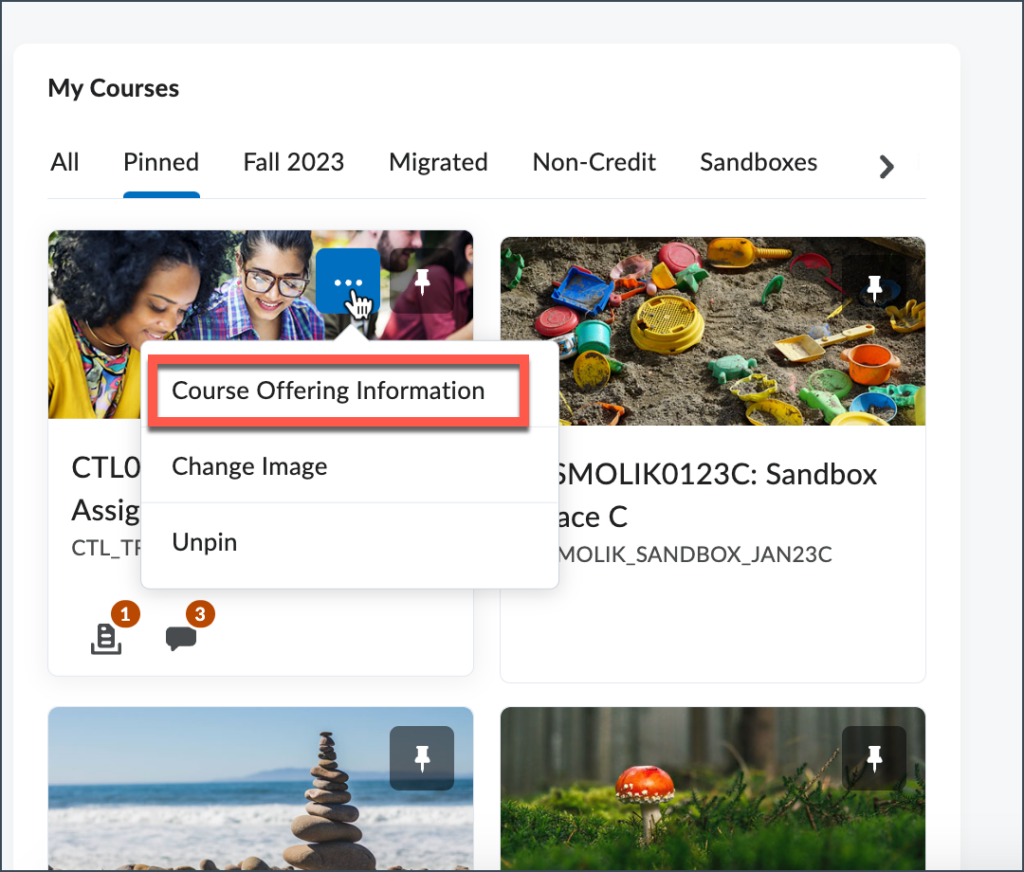Switch to the Migrated tab
The image size is (1024, 872).
click(x=438, y=162)
